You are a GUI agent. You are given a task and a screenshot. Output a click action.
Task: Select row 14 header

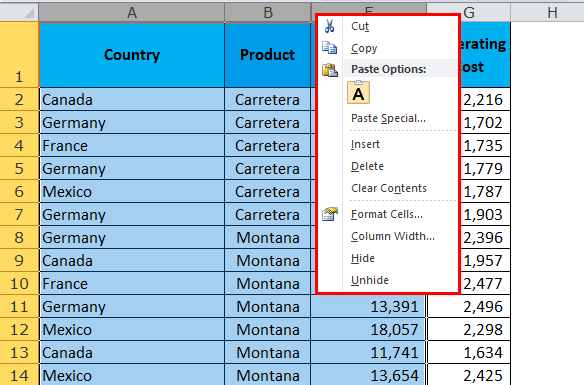(x=19, y=375)
